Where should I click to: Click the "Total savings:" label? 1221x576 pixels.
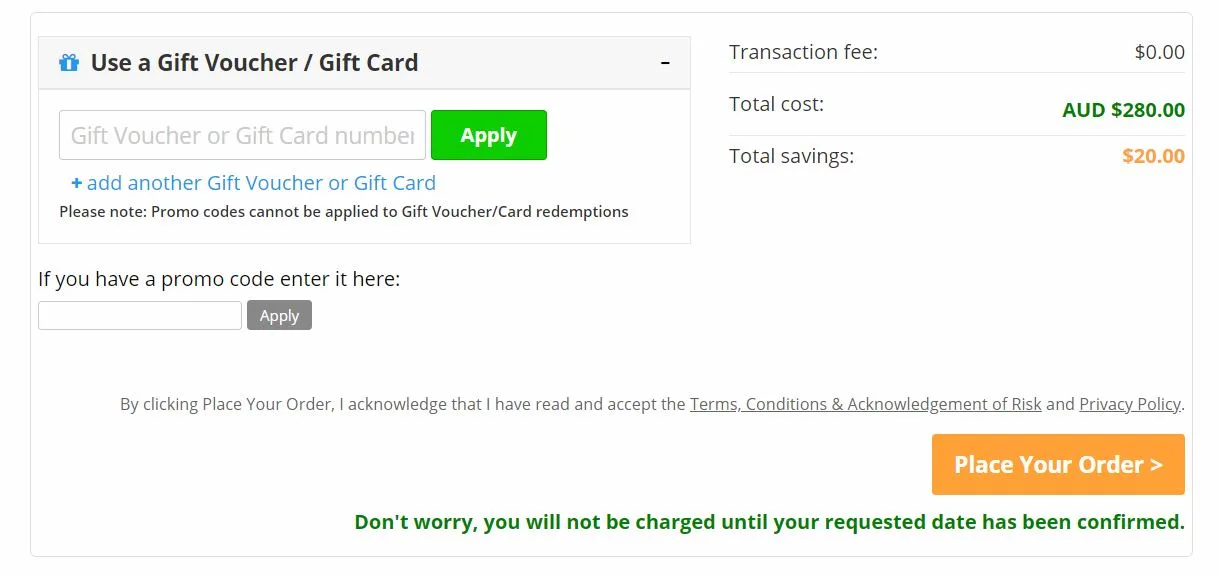pos(791,156)
